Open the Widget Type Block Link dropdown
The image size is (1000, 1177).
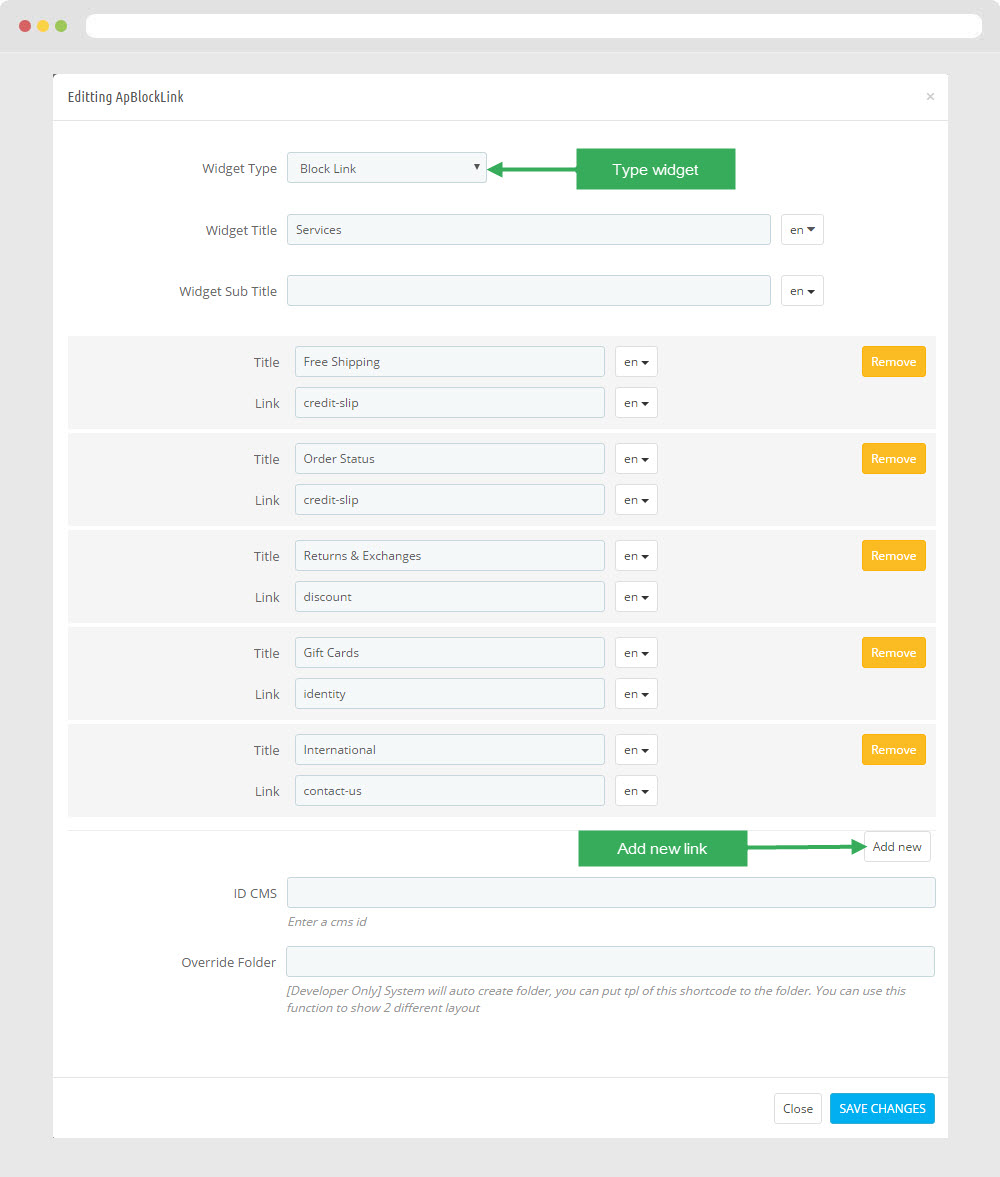tap(387, 167)
